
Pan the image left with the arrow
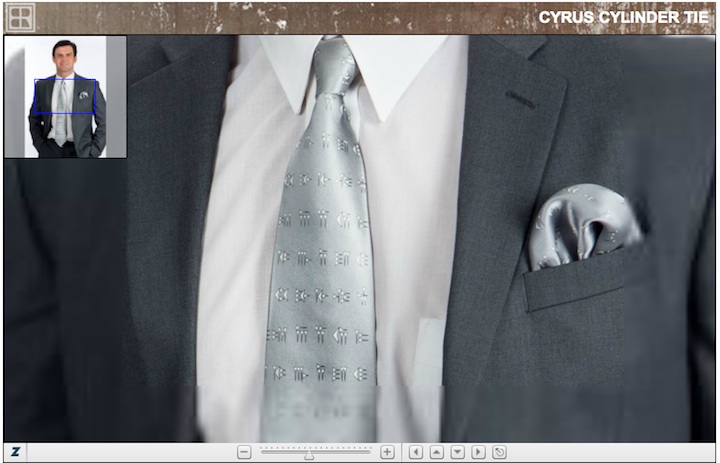pyautogui.click(x=416, y=452)
